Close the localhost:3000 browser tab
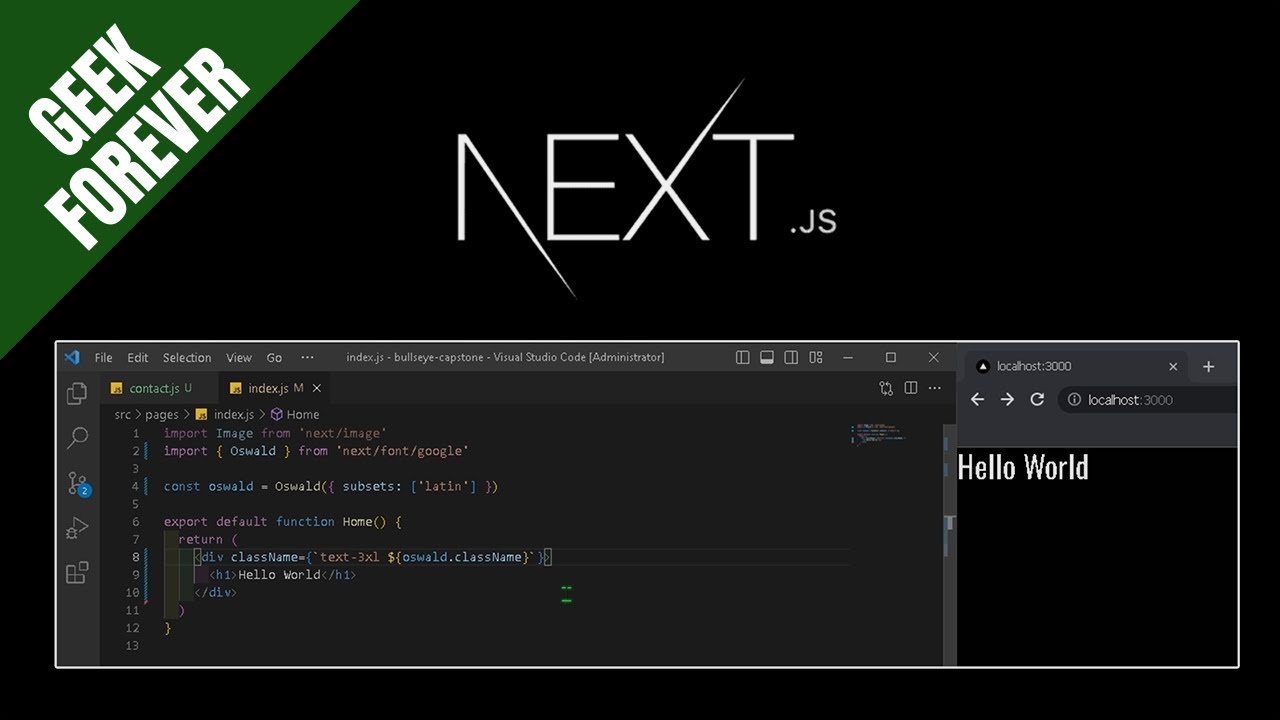The image size is (1280, 720). pyautogui.click(x=1173, y=366)
